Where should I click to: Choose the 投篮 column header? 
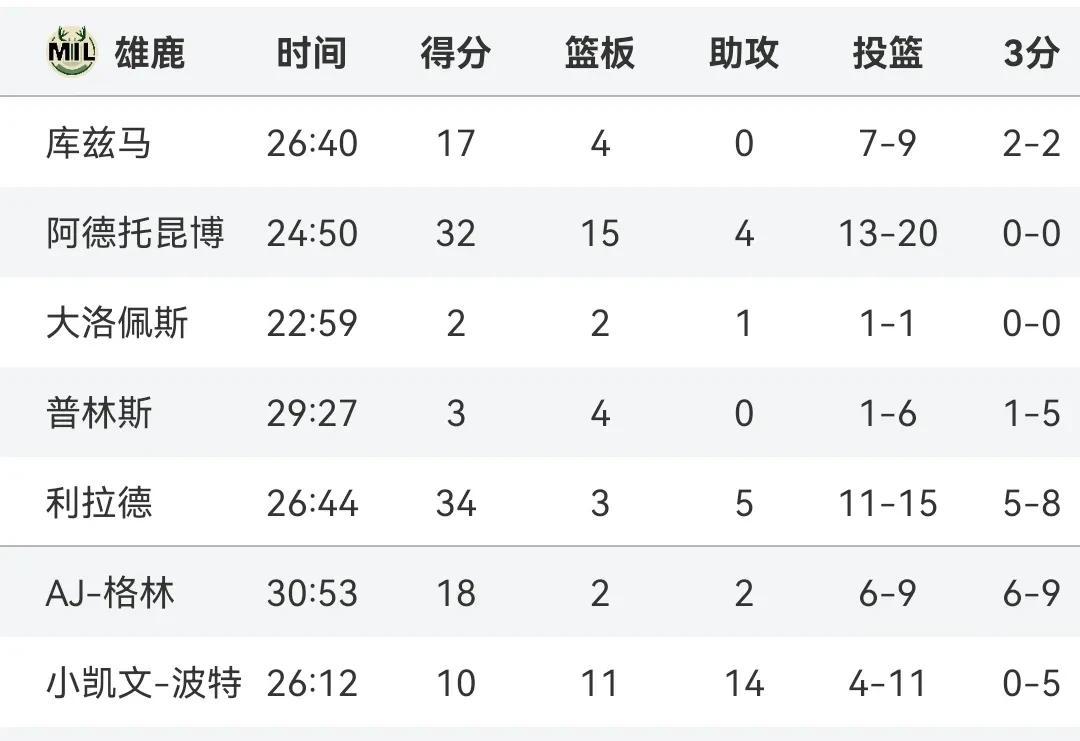[x=888, y=53]
